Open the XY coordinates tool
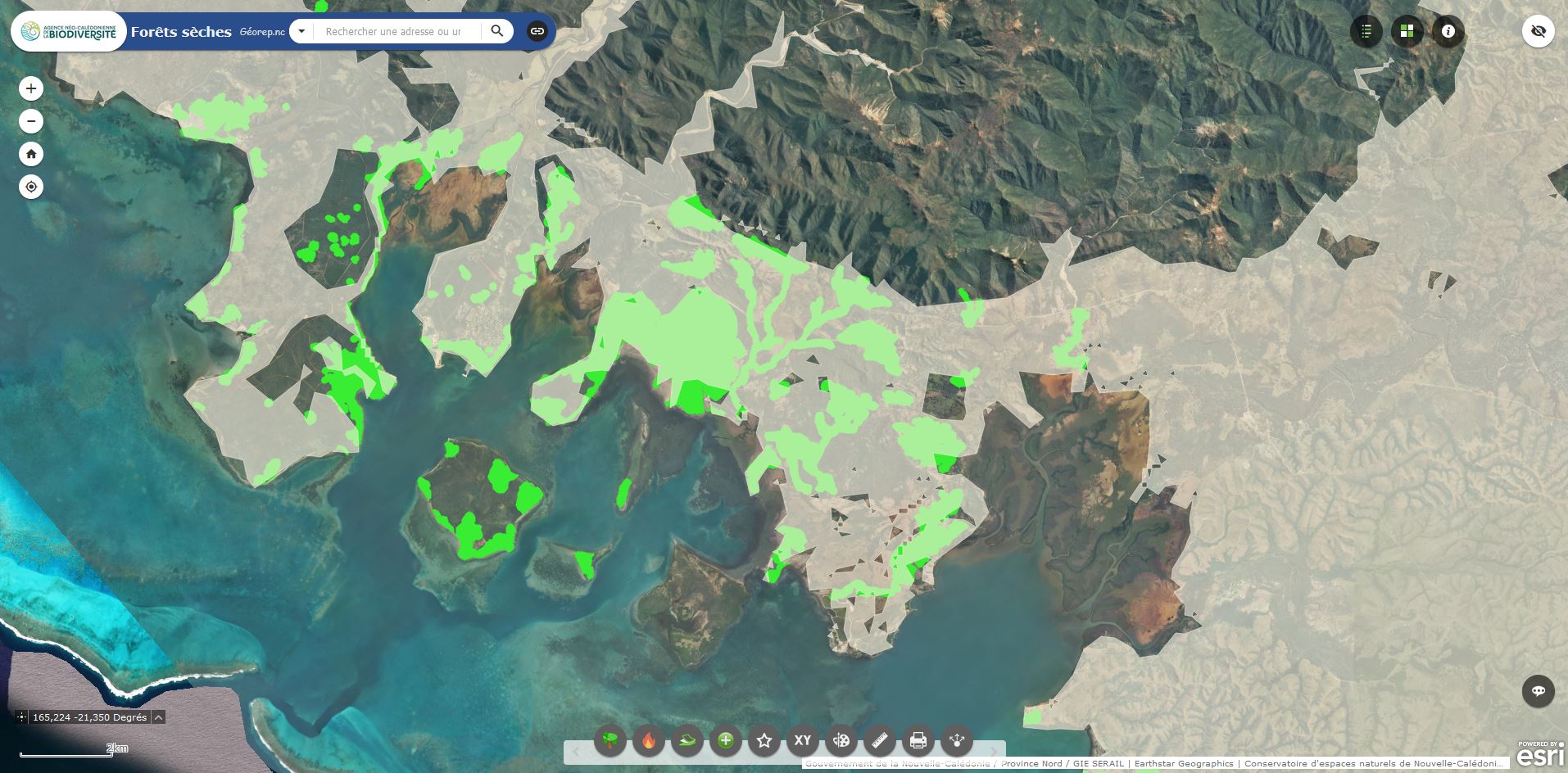The image size is (1568, 773). (803, 741)
